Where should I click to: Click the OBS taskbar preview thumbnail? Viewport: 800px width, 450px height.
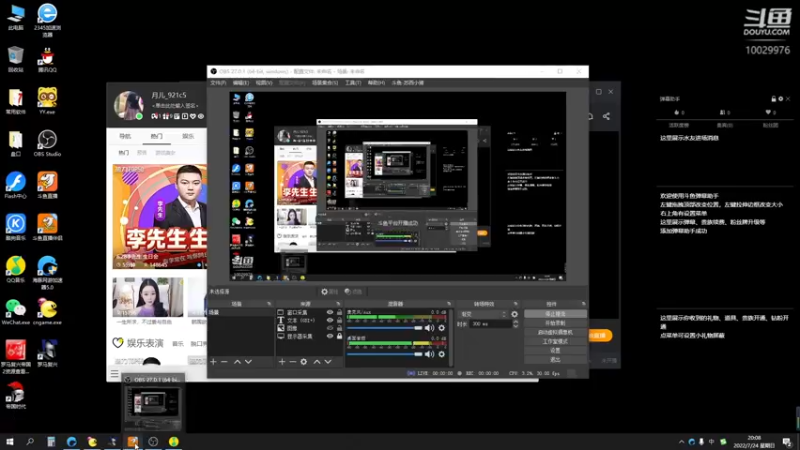(x=153, y=407)
